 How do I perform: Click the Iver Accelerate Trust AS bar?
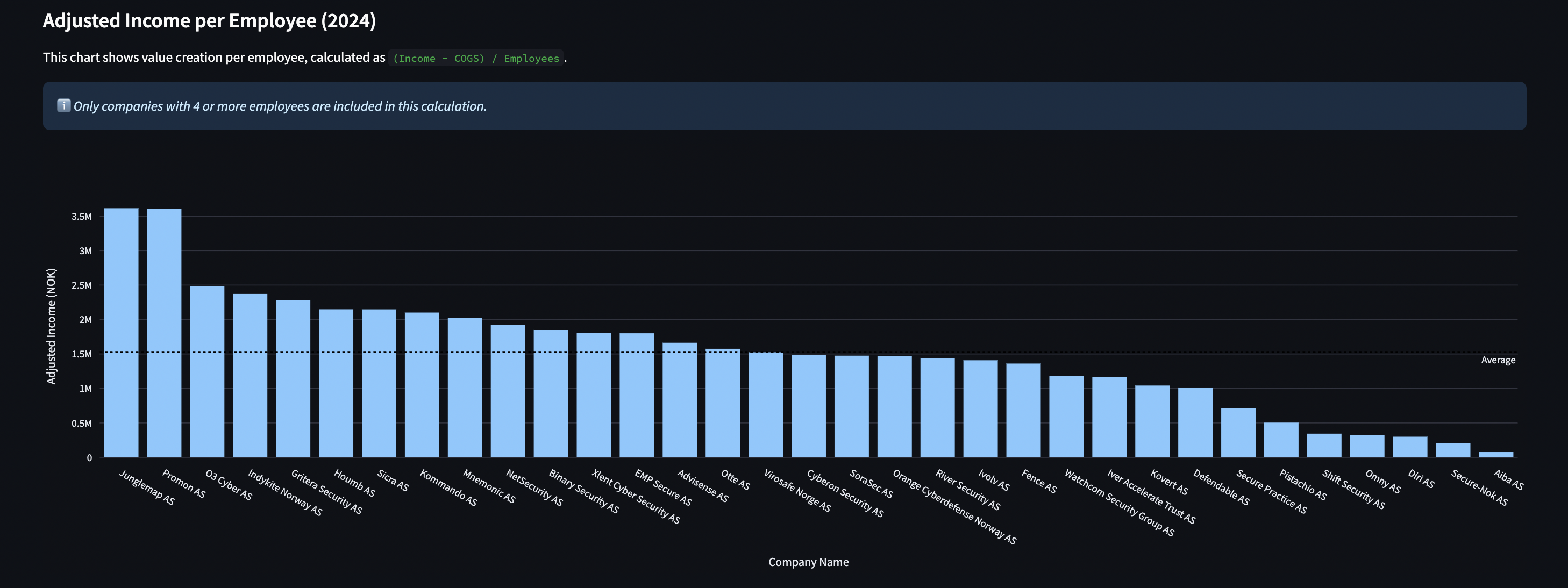coord(1110,418)
